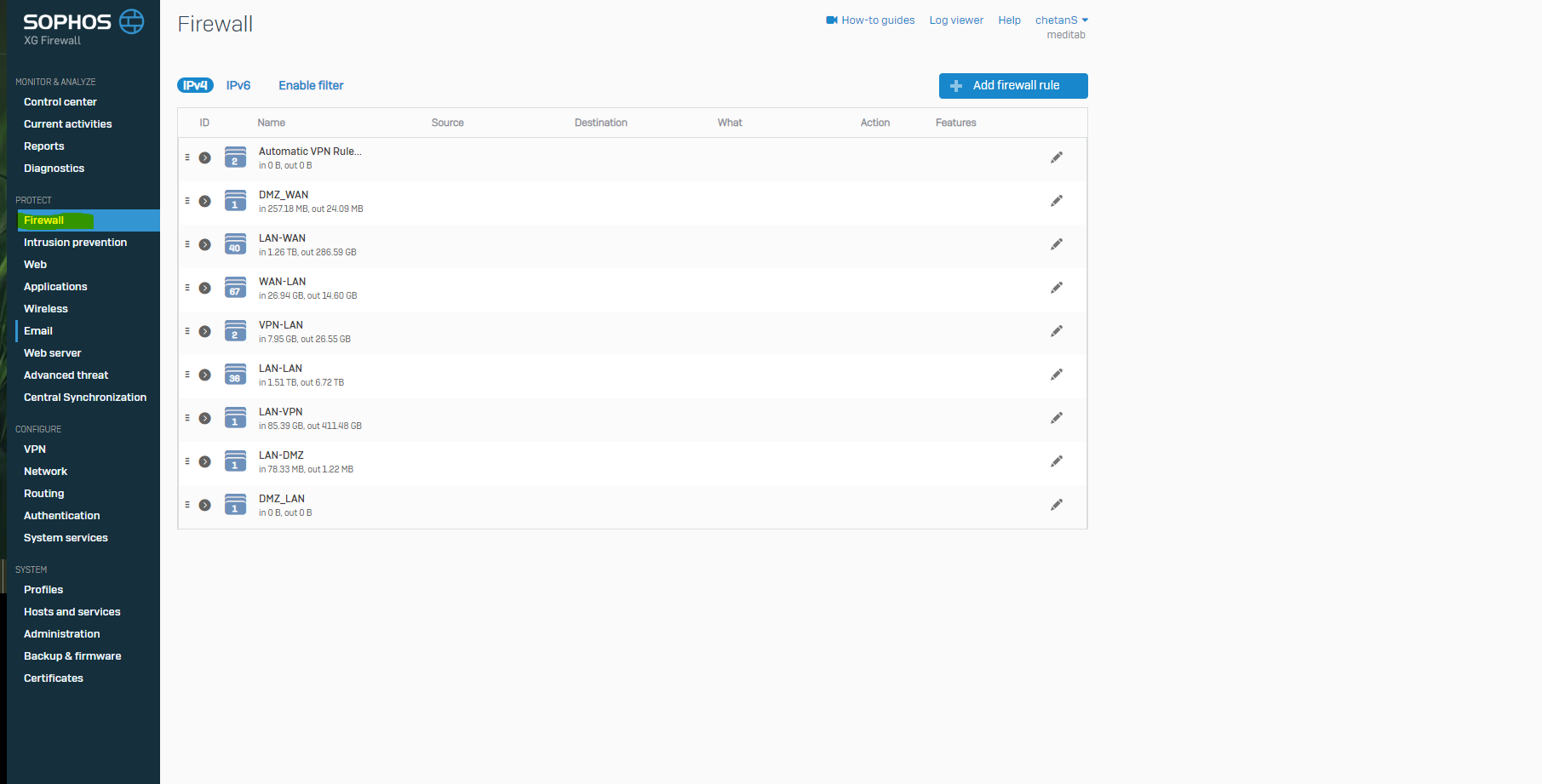Click the DMZ_LAN edit pencil
This screenshot has height=784, width=1542.
click(1057, 505)
